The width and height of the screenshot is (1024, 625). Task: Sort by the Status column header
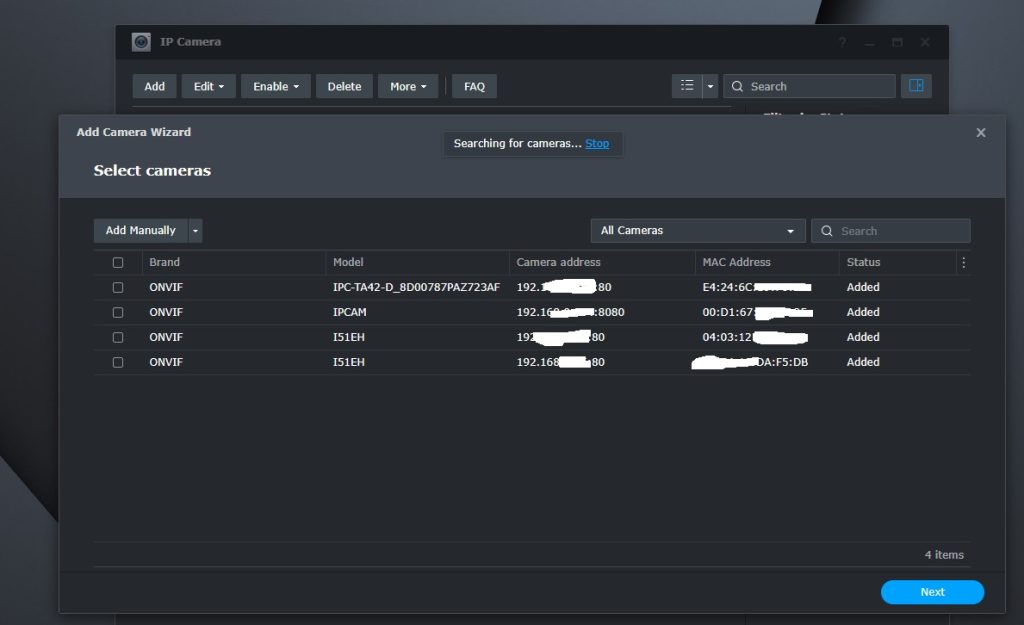coord(863,262)
